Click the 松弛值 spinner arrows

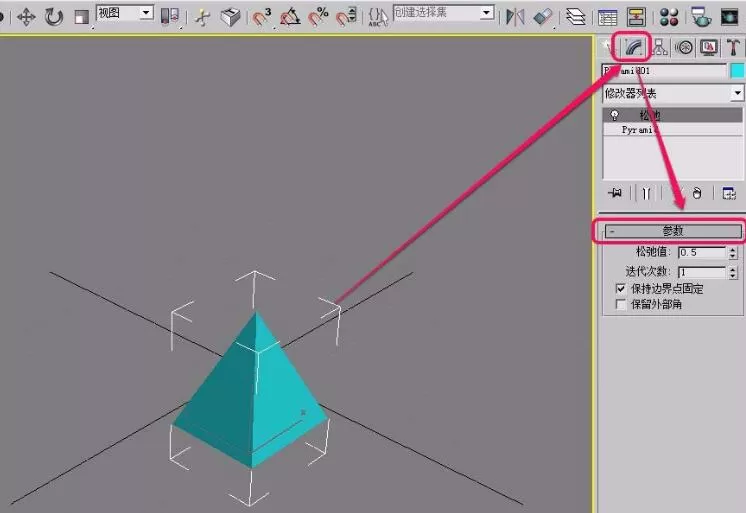[x=733, y=252]
